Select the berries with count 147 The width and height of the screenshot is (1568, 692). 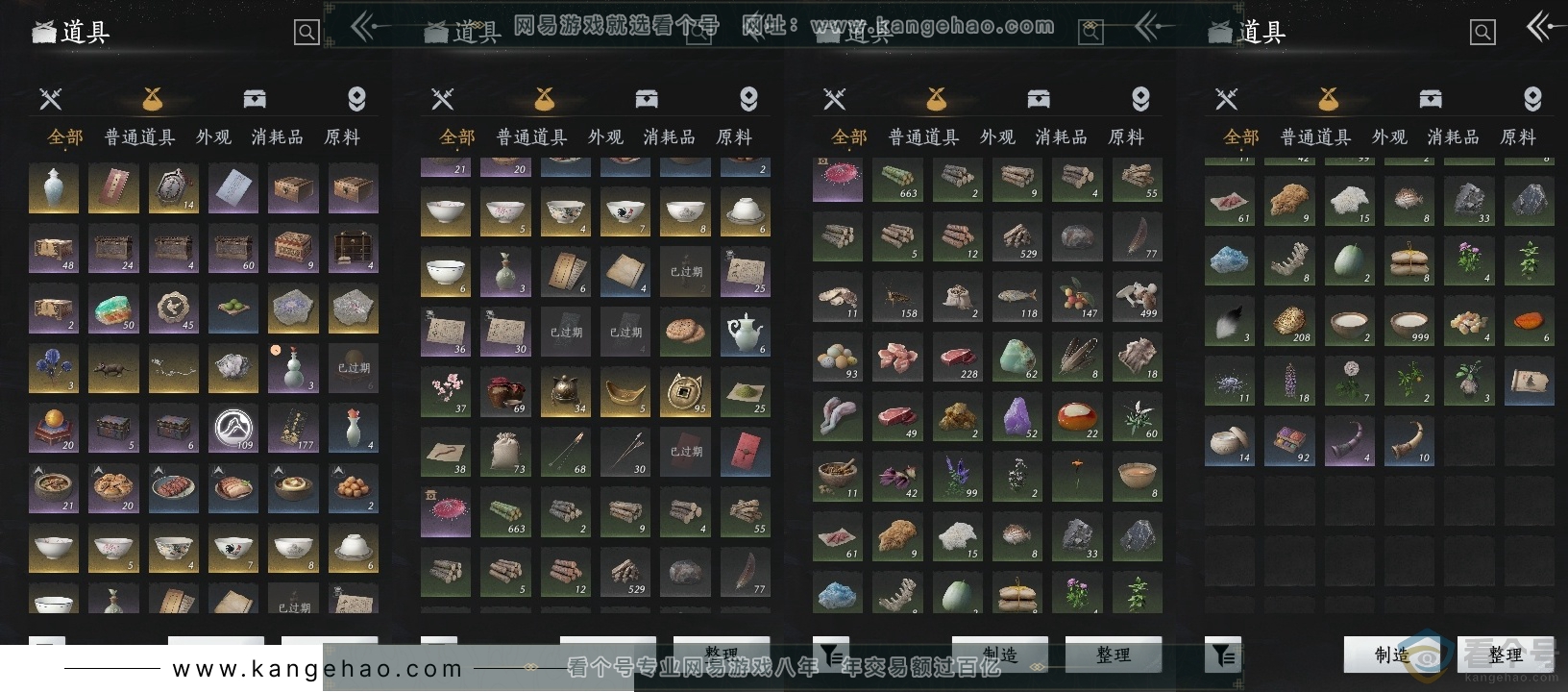[1077, 296]
